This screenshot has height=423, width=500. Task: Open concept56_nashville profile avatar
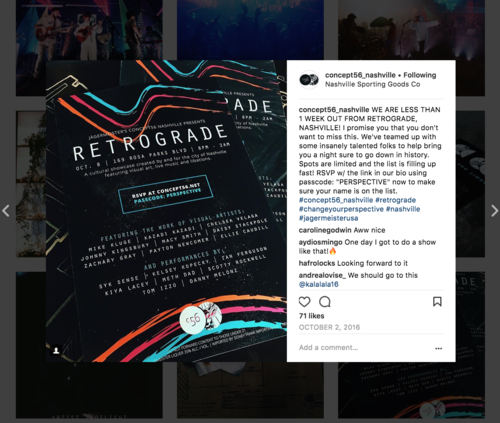tap(309, 80)
